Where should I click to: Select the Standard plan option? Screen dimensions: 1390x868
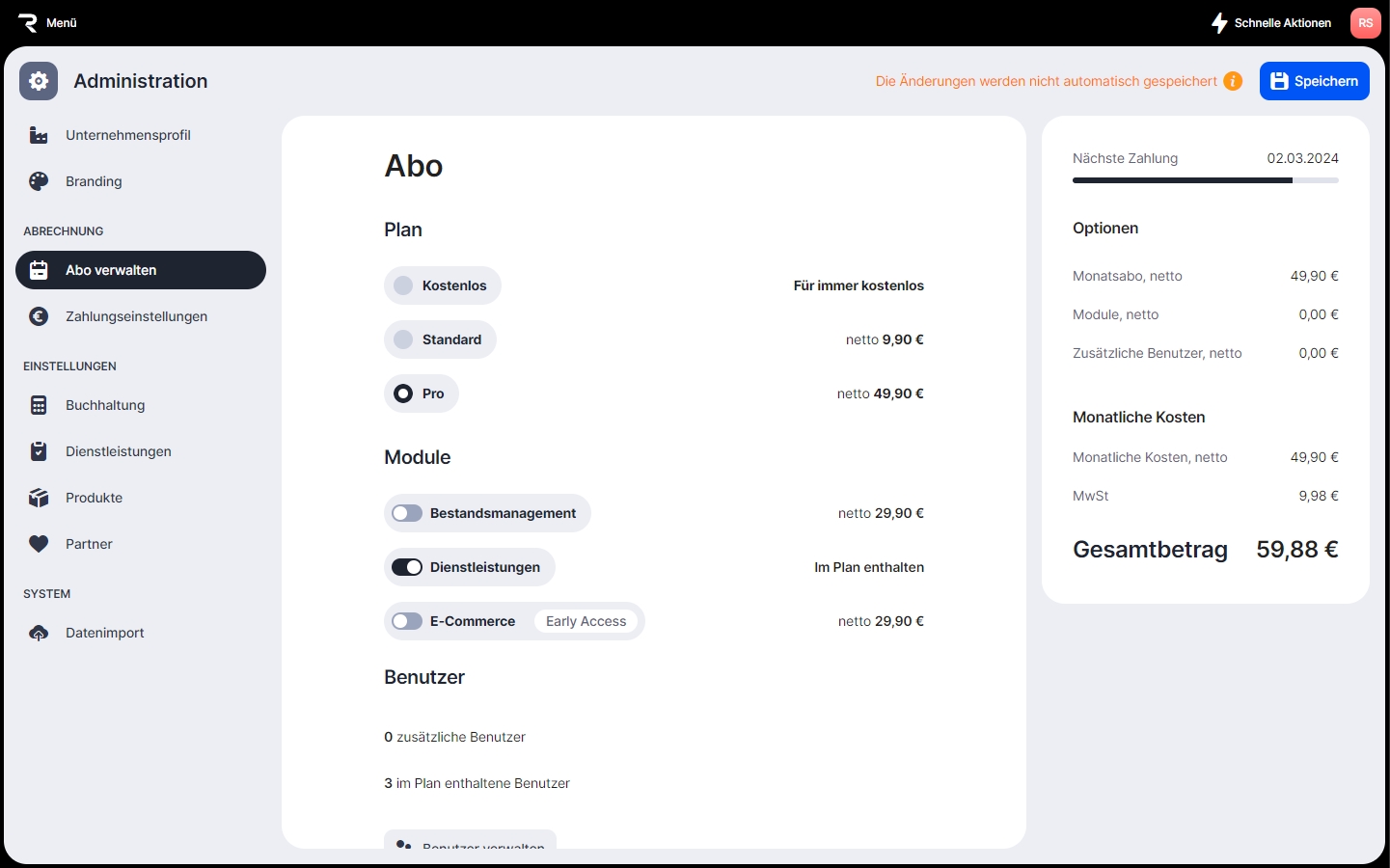coord(403,339)
